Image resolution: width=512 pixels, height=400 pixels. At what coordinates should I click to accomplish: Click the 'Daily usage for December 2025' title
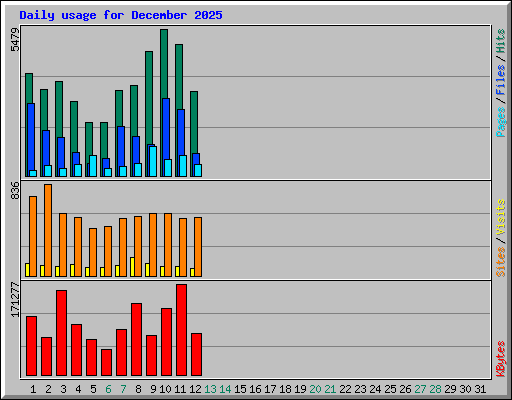point(121,15)
